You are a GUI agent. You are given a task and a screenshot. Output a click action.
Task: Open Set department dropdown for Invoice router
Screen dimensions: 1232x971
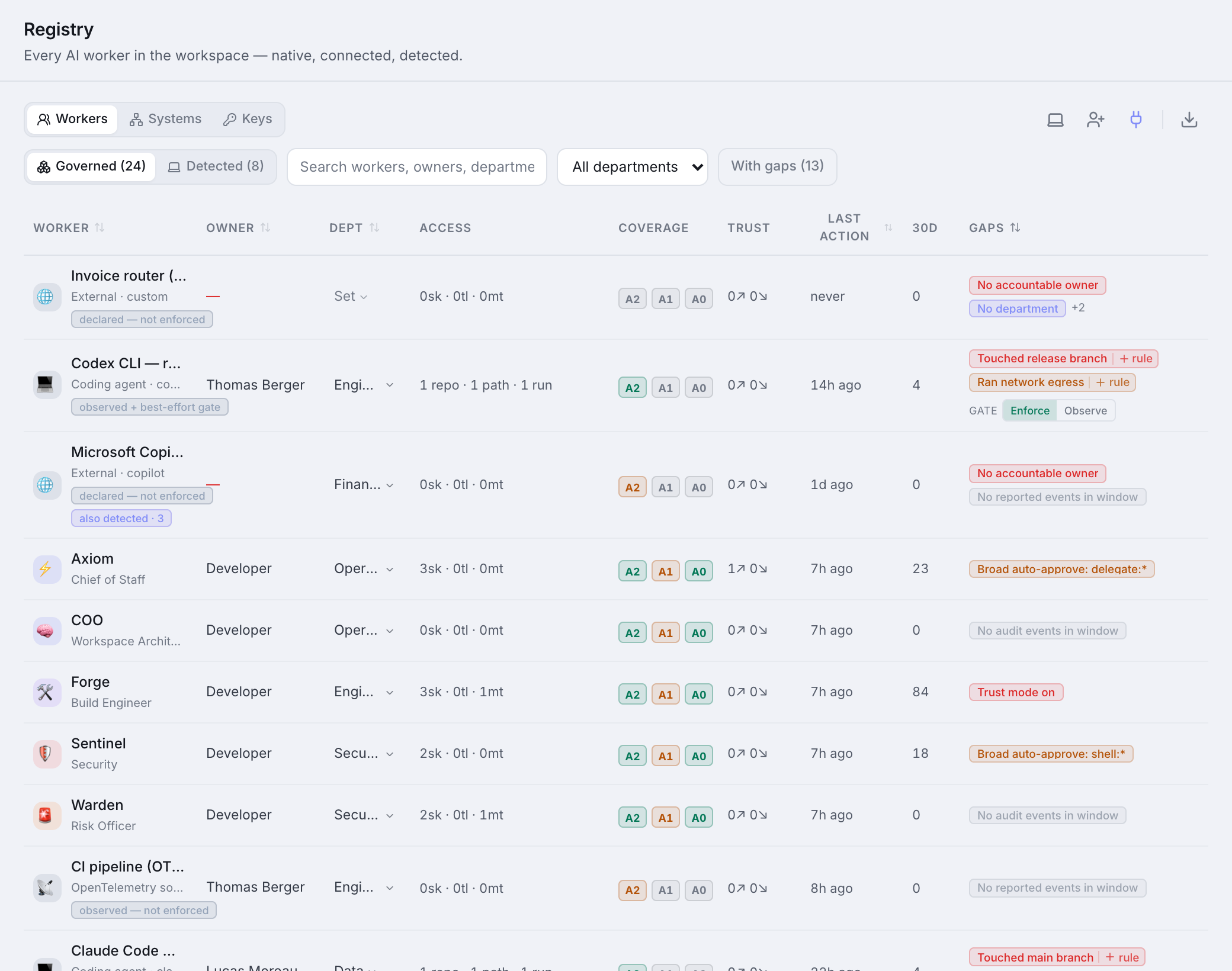click(x=351, y=296)
